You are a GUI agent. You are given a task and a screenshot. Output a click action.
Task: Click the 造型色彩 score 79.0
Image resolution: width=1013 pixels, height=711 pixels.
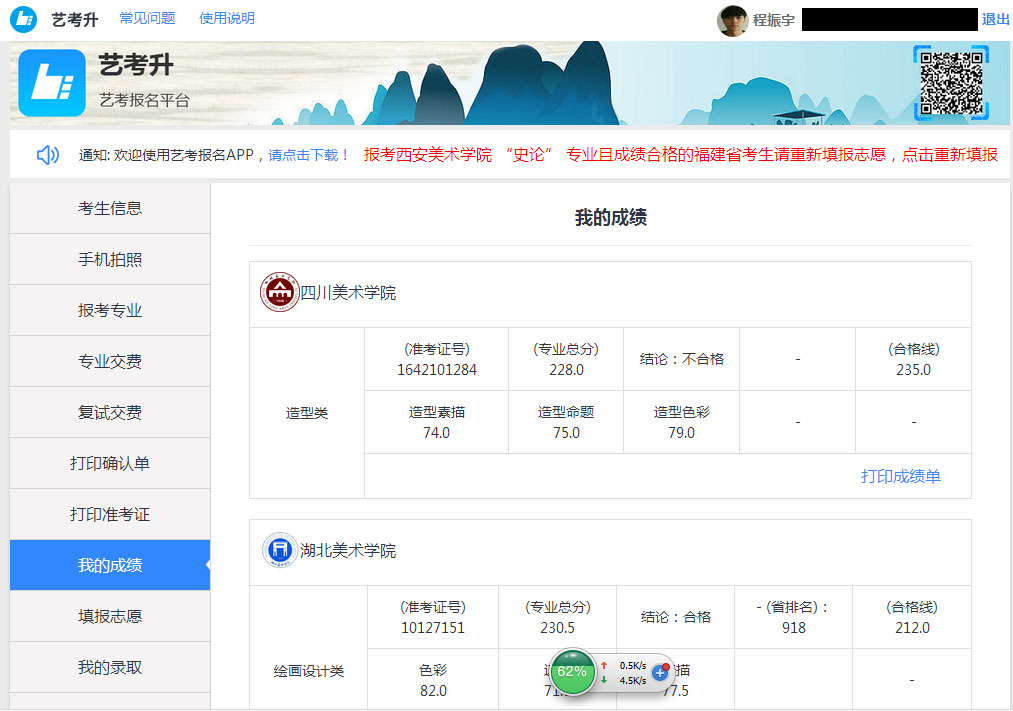pyautogui.click(x=682, y=433)
